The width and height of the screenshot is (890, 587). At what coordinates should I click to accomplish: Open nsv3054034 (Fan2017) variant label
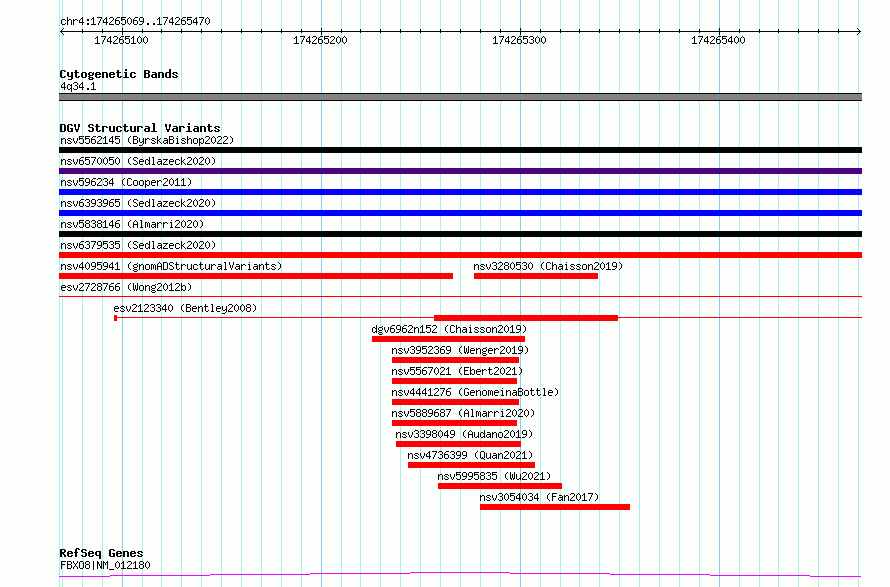click(539, 497)
